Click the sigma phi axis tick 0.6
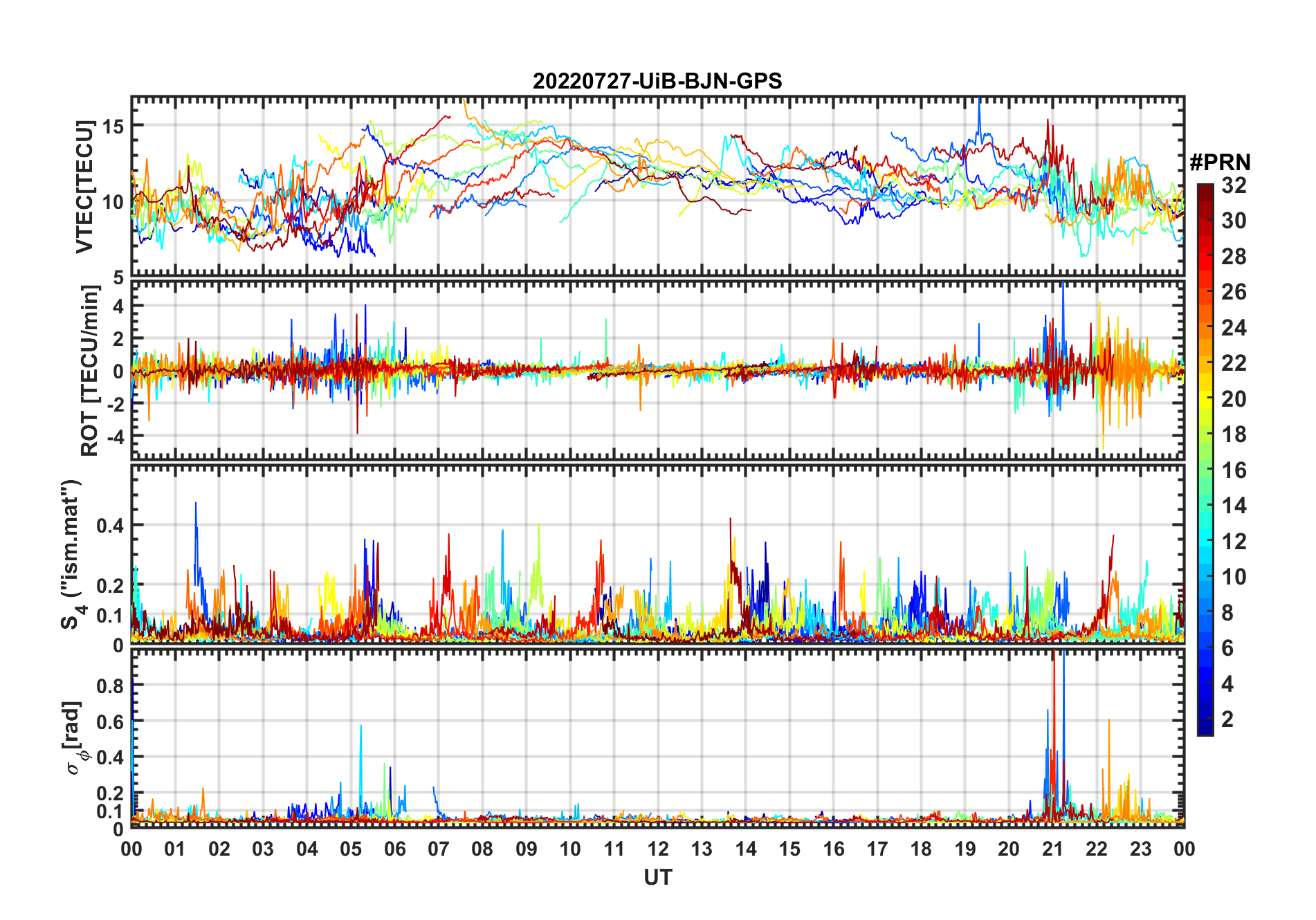Image resolution: width=1316 pixels, height=920 pixels. pyautogui.click(x=111, y=721)
